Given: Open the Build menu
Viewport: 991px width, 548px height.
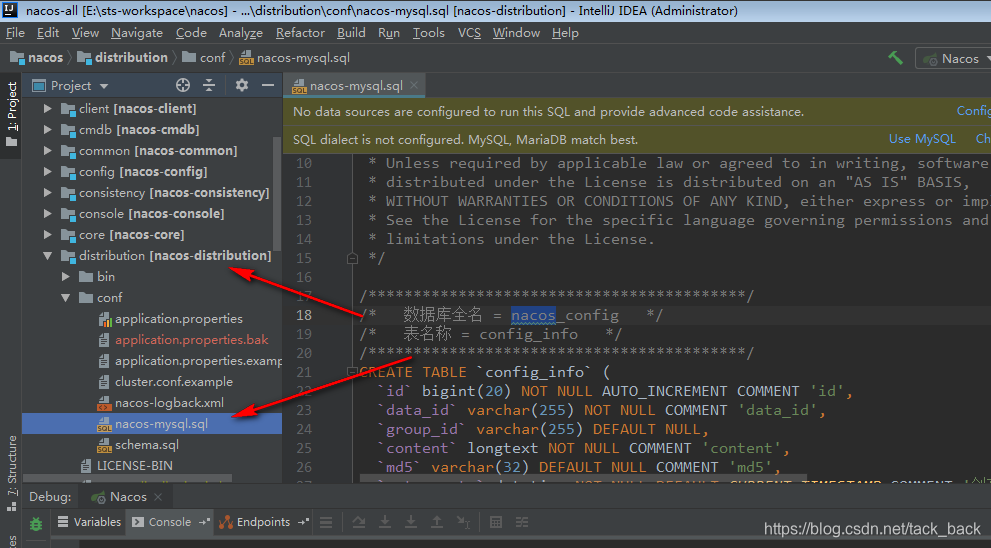Looking at the screenshot, I should [351, 33].
